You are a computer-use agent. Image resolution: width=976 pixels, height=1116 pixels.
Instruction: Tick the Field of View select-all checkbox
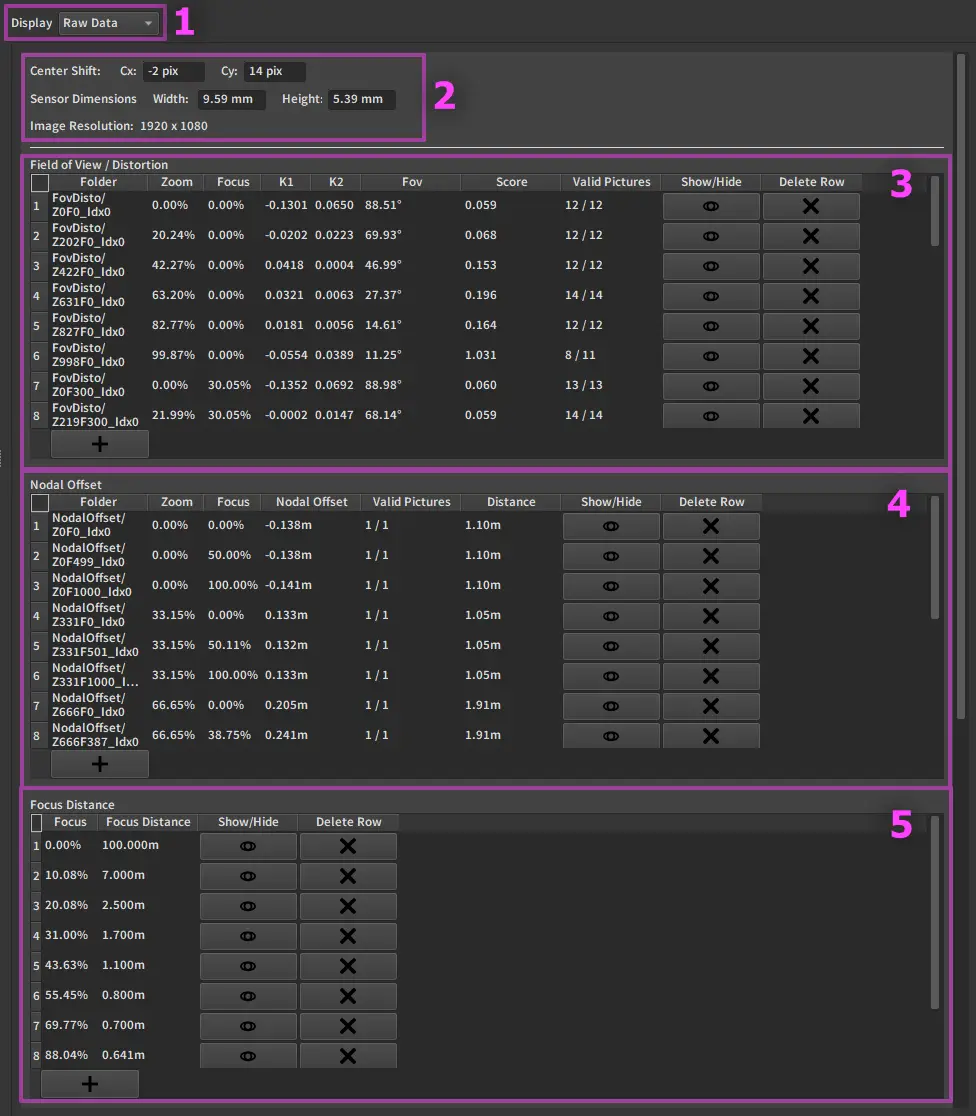[40, 183]
